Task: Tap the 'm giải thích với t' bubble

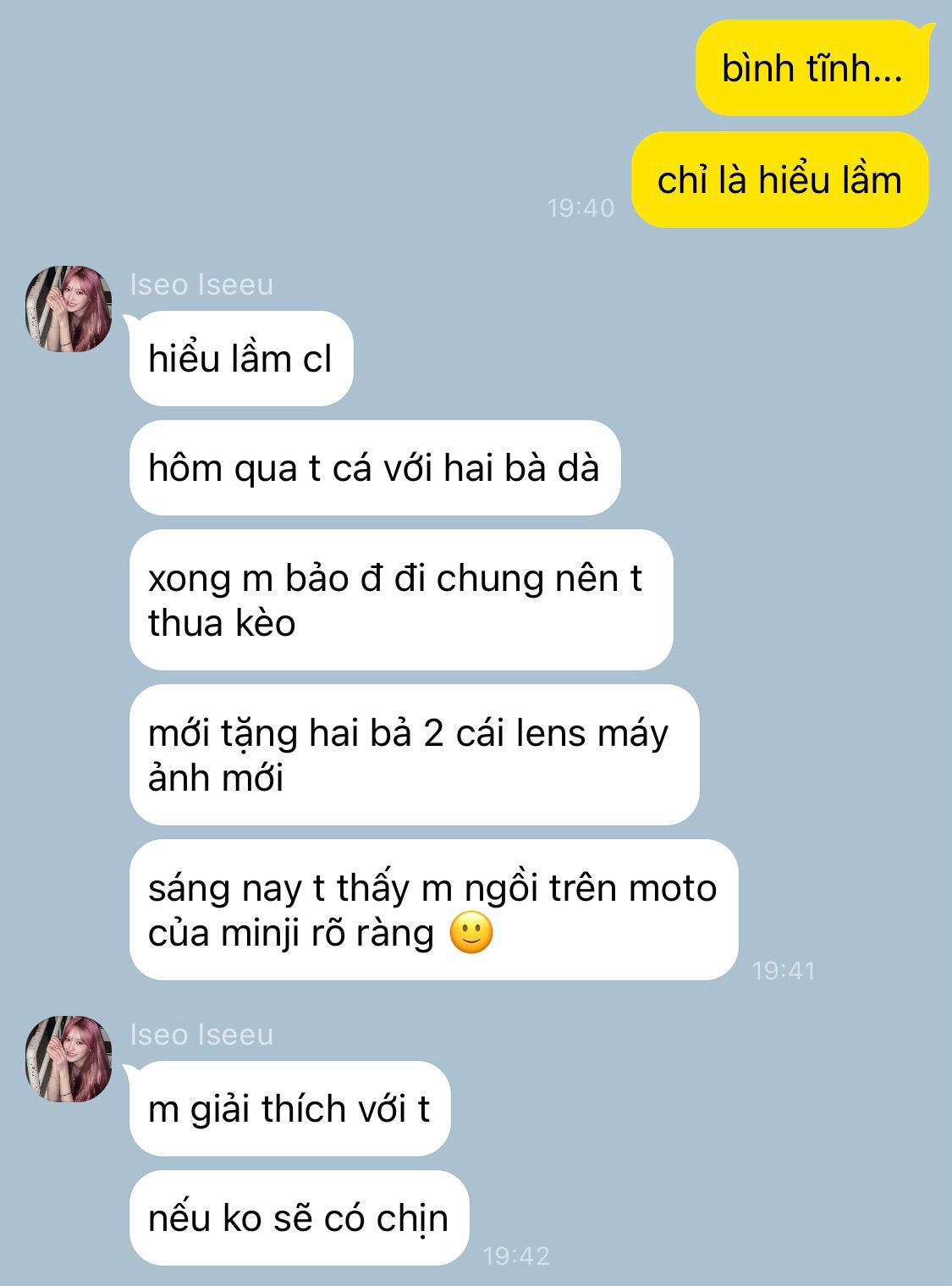Action: [x=290, y=1109]
